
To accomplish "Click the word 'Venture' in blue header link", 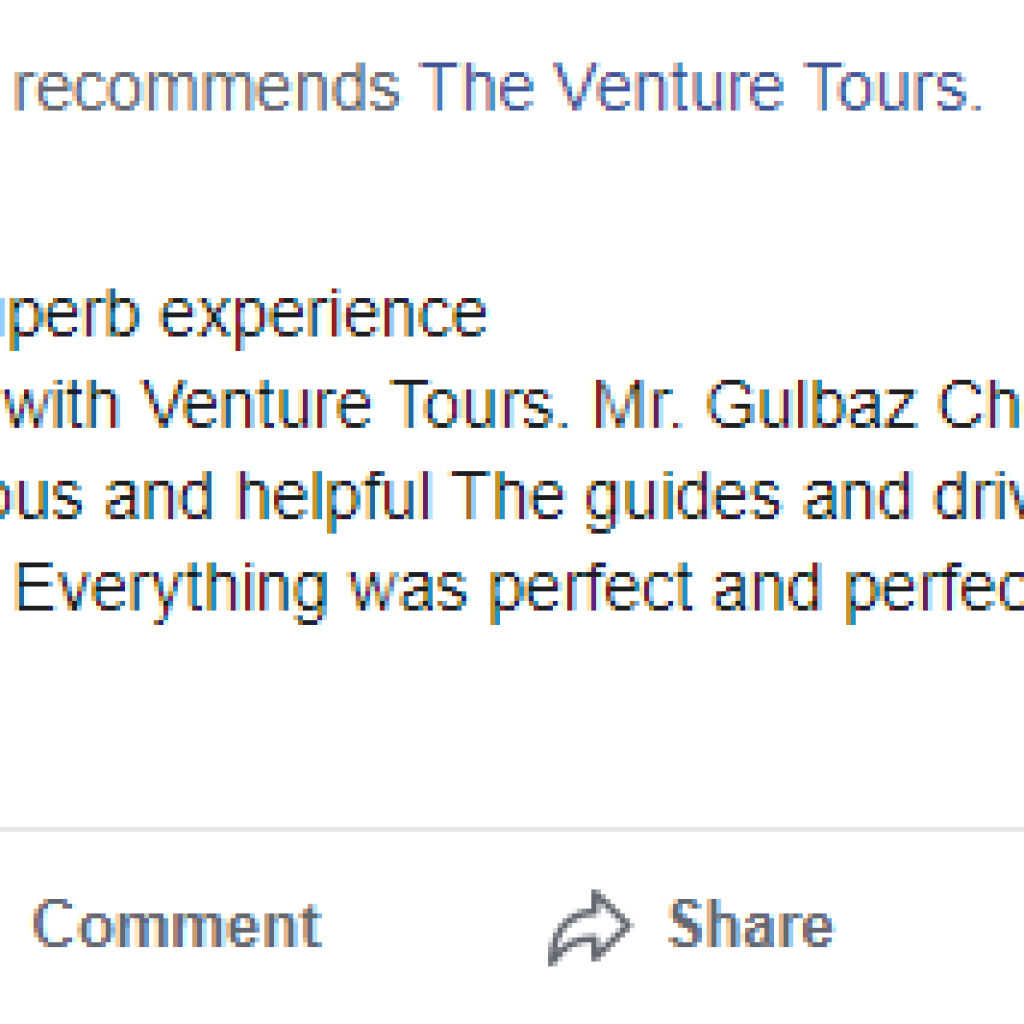I will pyautogui.click(x=668, y=87).
